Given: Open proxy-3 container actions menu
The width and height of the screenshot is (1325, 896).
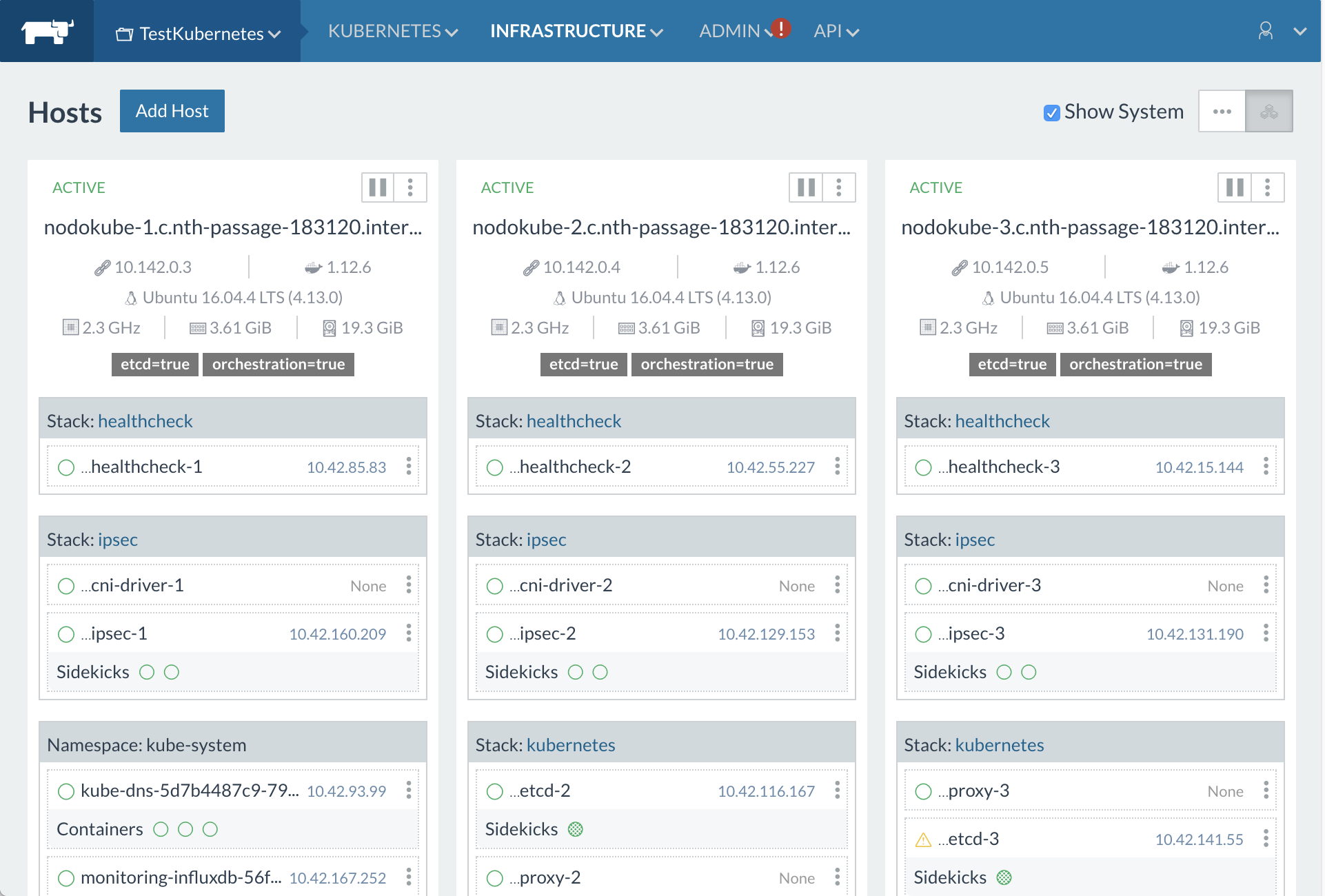Looking at the screenshot, I should (1266, 791).
